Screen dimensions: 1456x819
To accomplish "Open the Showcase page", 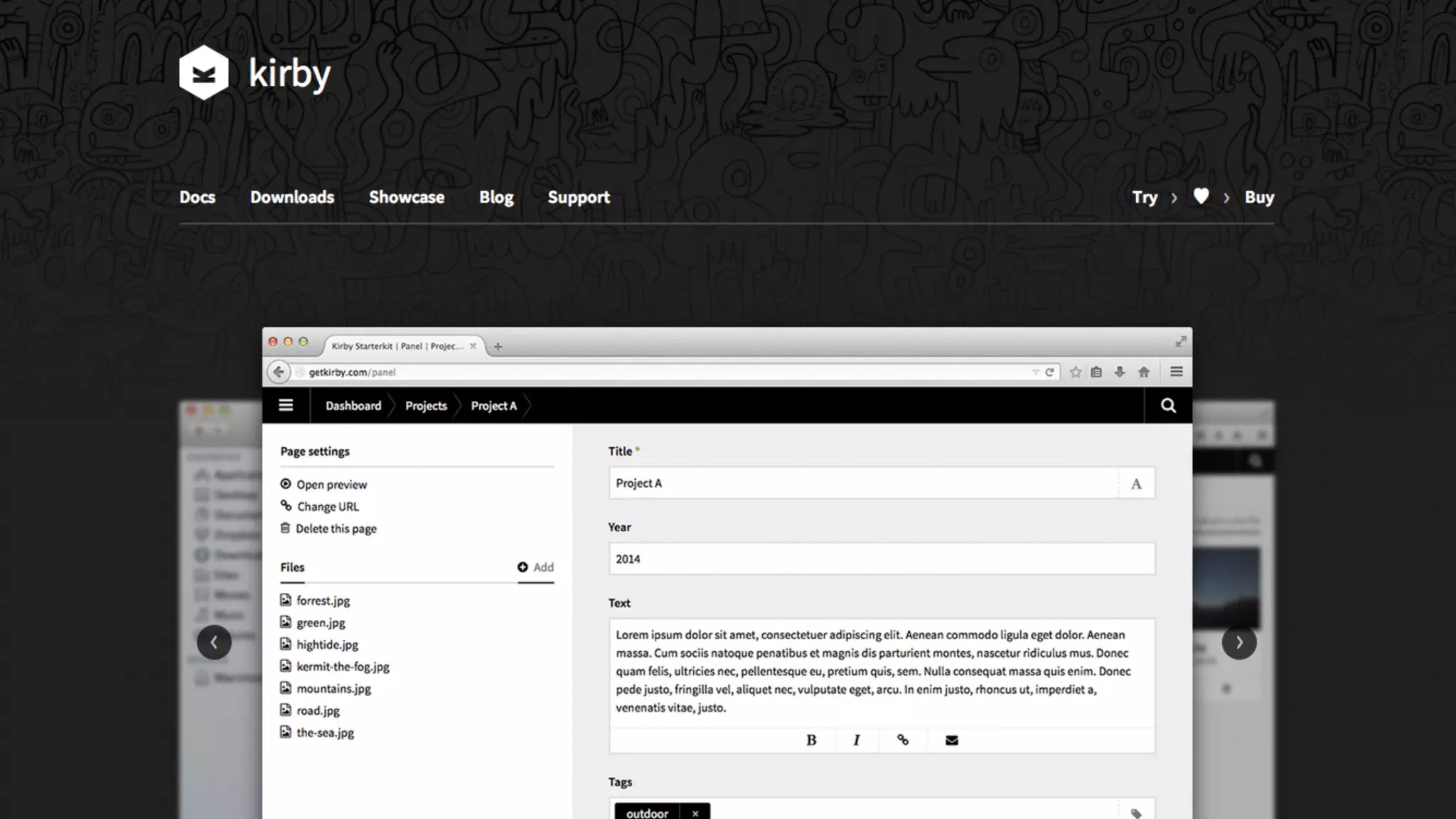I will point(406,197).
